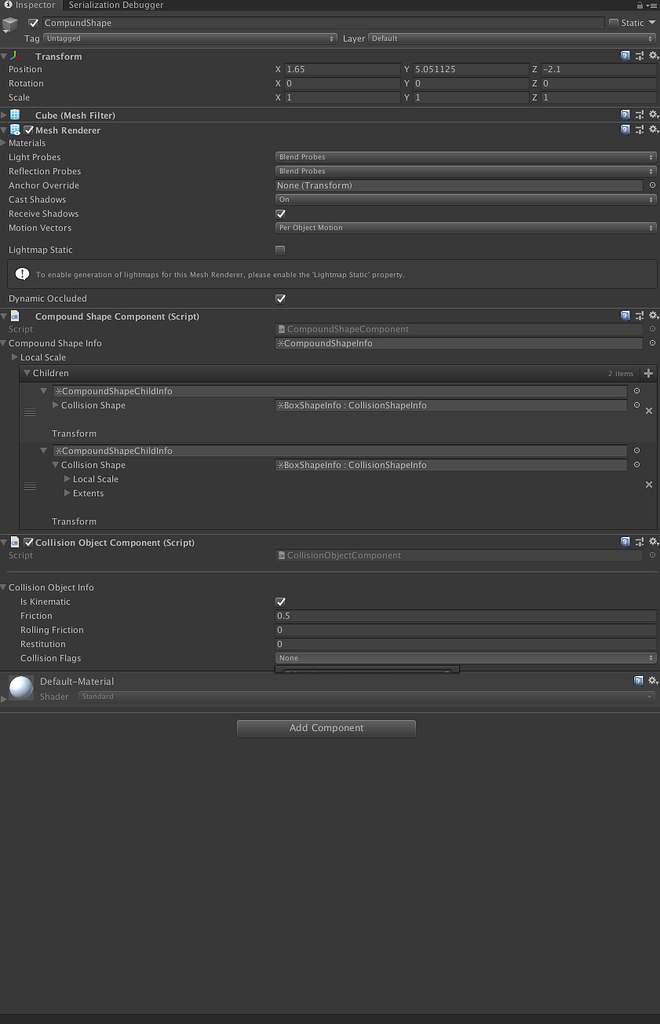
Task: Add a new entry with the Children plus icon
Action: click(x=649, y=373)
